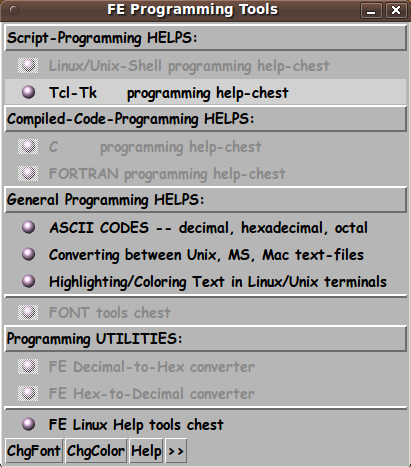Click the sphere icon beside FE Linux Help
Image resolution: width=411 pixels, height=467 pixels.
point(28,424)
